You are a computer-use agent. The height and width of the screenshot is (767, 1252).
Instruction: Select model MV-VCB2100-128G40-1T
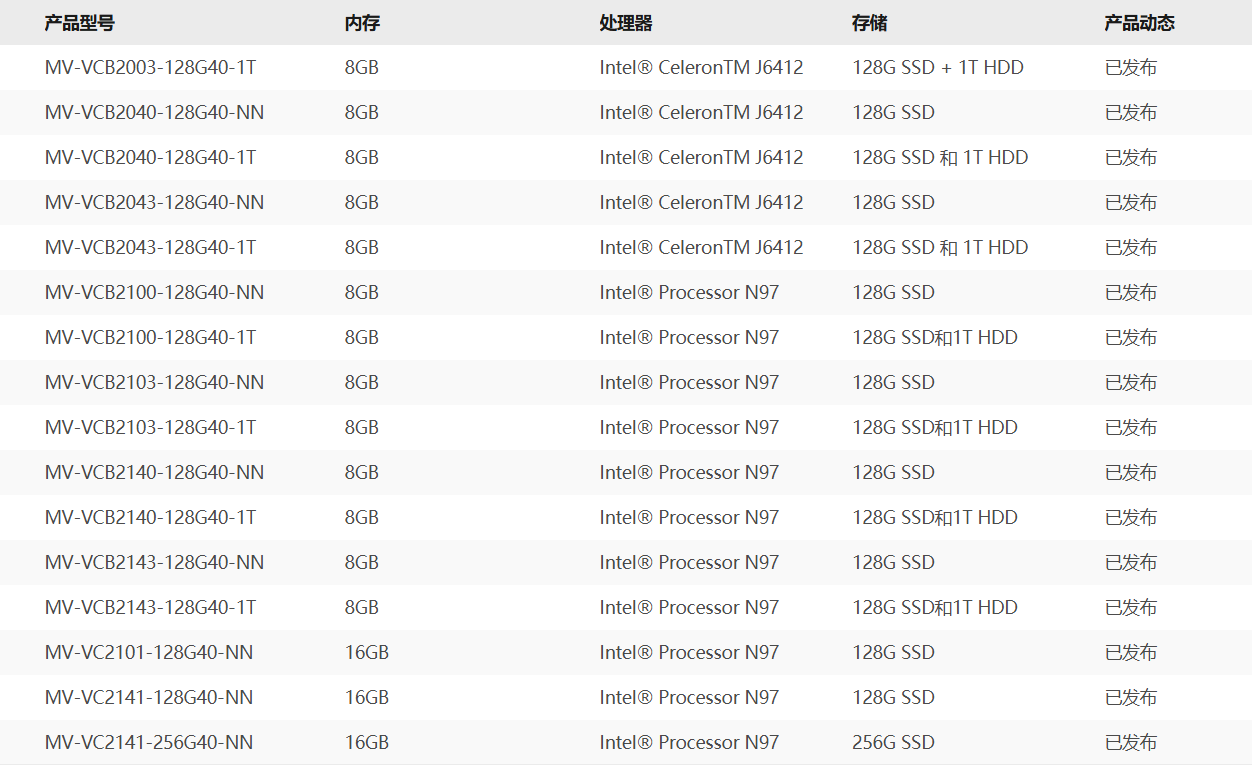point(150,338)
